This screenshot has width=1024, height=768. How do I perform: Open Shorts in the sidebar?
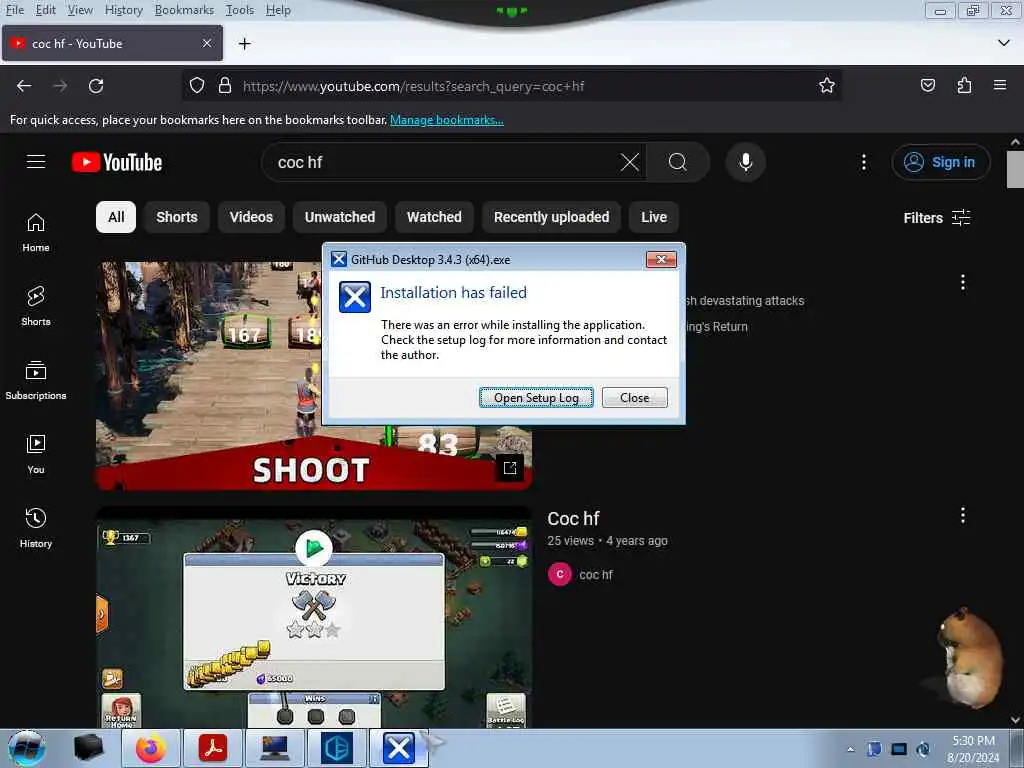pos(36,306)
